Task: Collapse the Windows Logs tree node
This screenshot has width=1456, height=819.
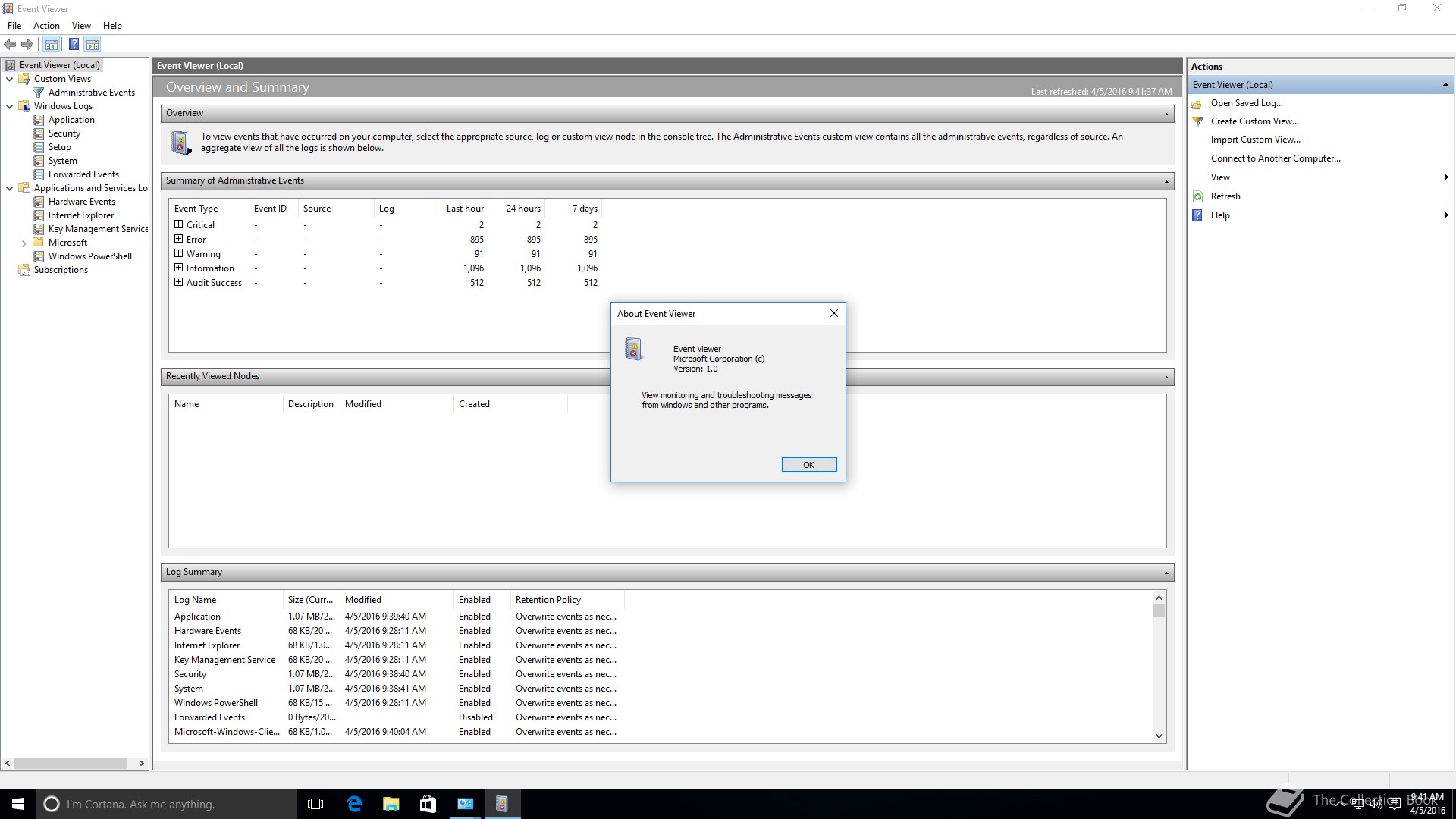Action: click(10, 106)
